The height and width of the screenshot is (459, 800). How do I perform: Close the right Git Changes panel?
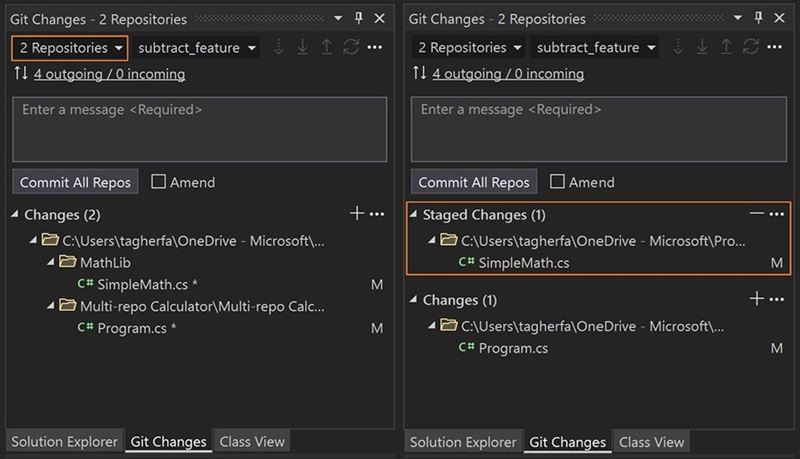coord(780,18)
